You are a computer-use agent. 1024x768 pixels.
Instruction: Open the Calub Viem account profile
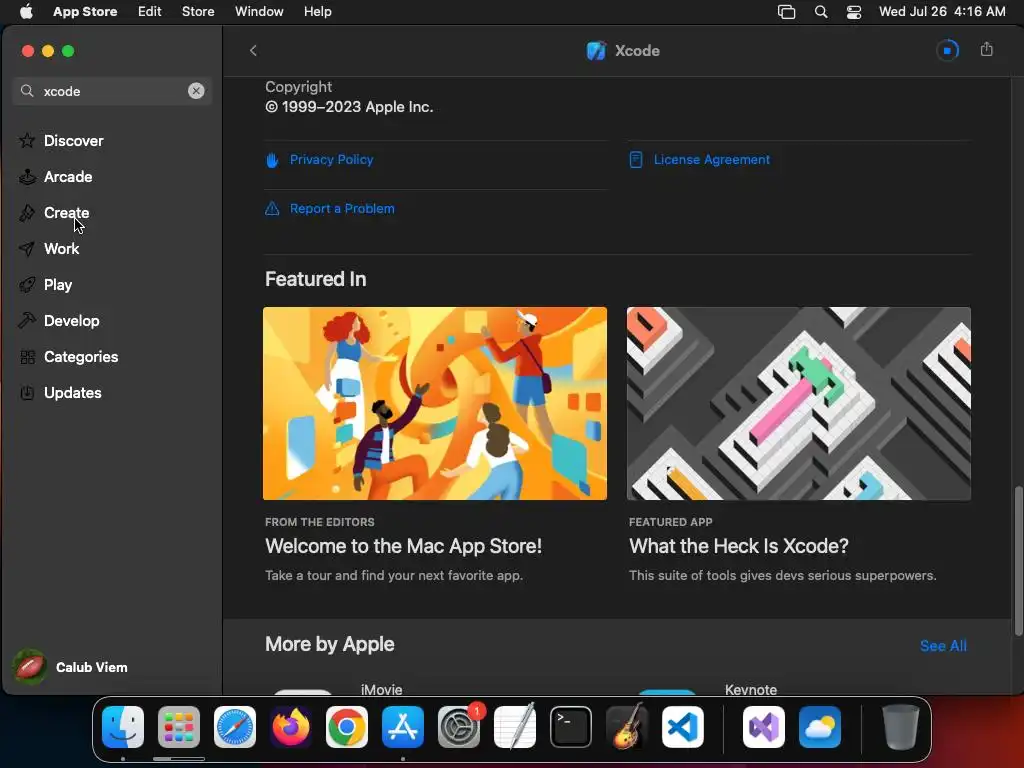coord(71,667)
